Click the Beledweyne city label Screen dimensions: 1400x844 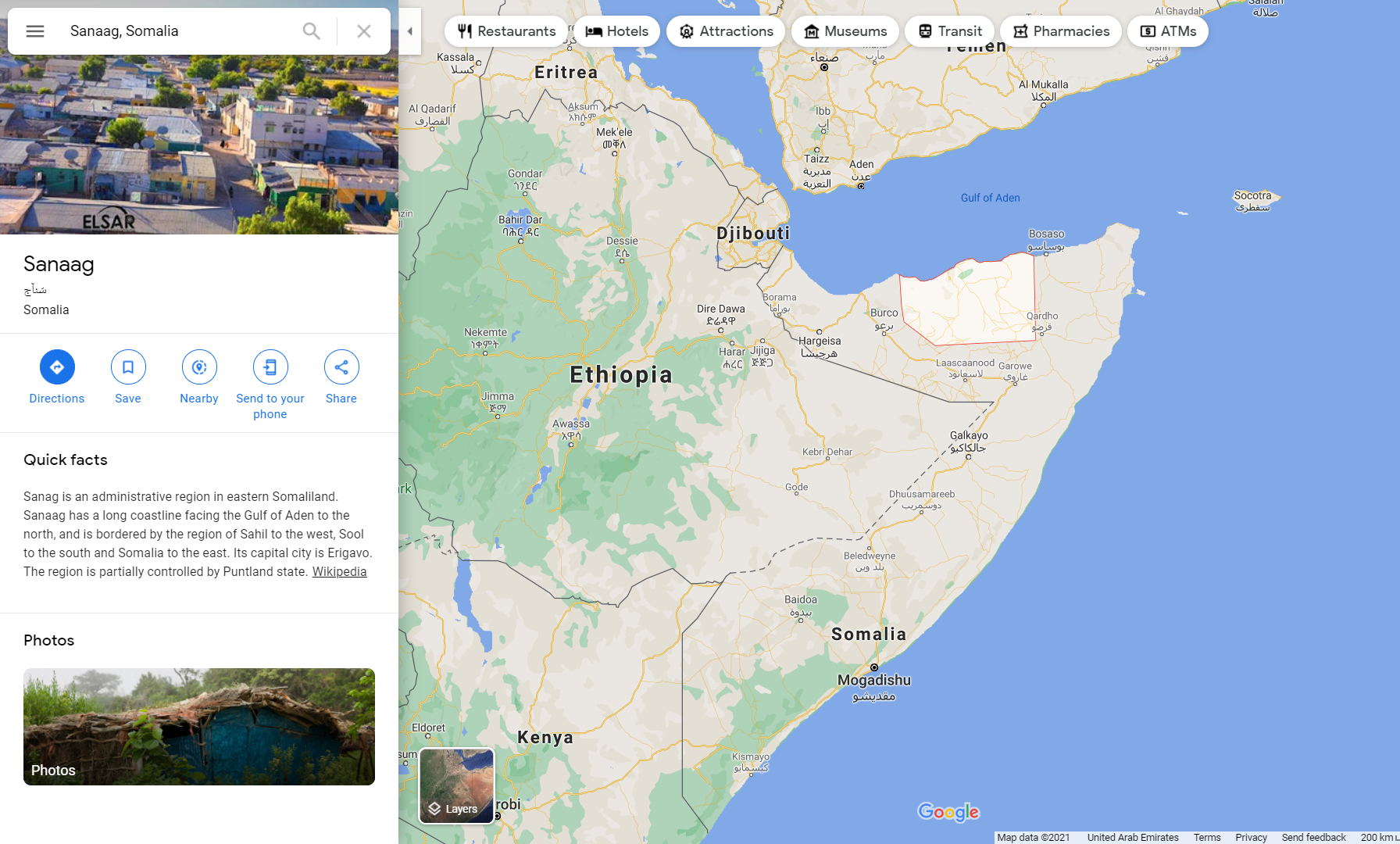(870, 556)
